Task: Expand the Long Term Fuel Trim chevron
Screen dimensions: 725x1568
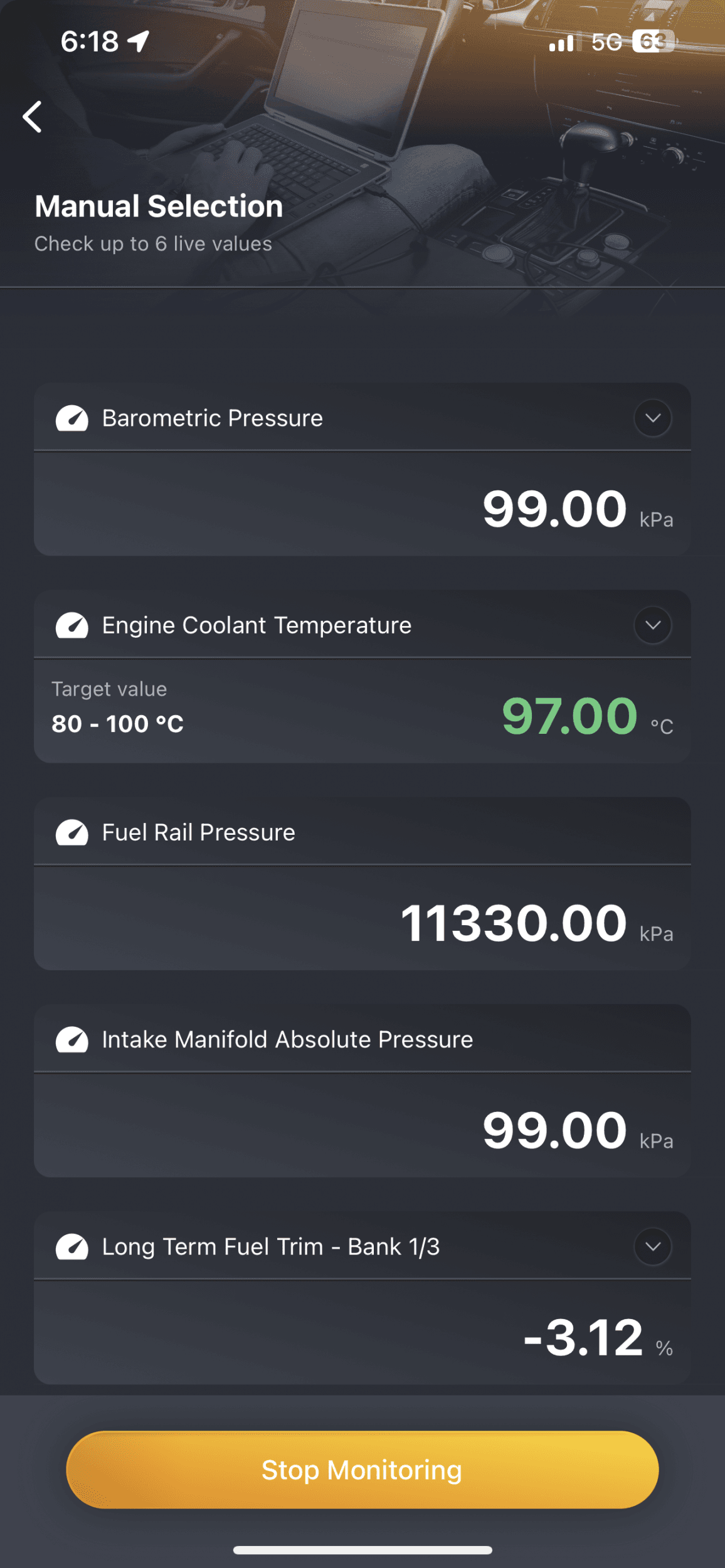Action: (653, 1246)
